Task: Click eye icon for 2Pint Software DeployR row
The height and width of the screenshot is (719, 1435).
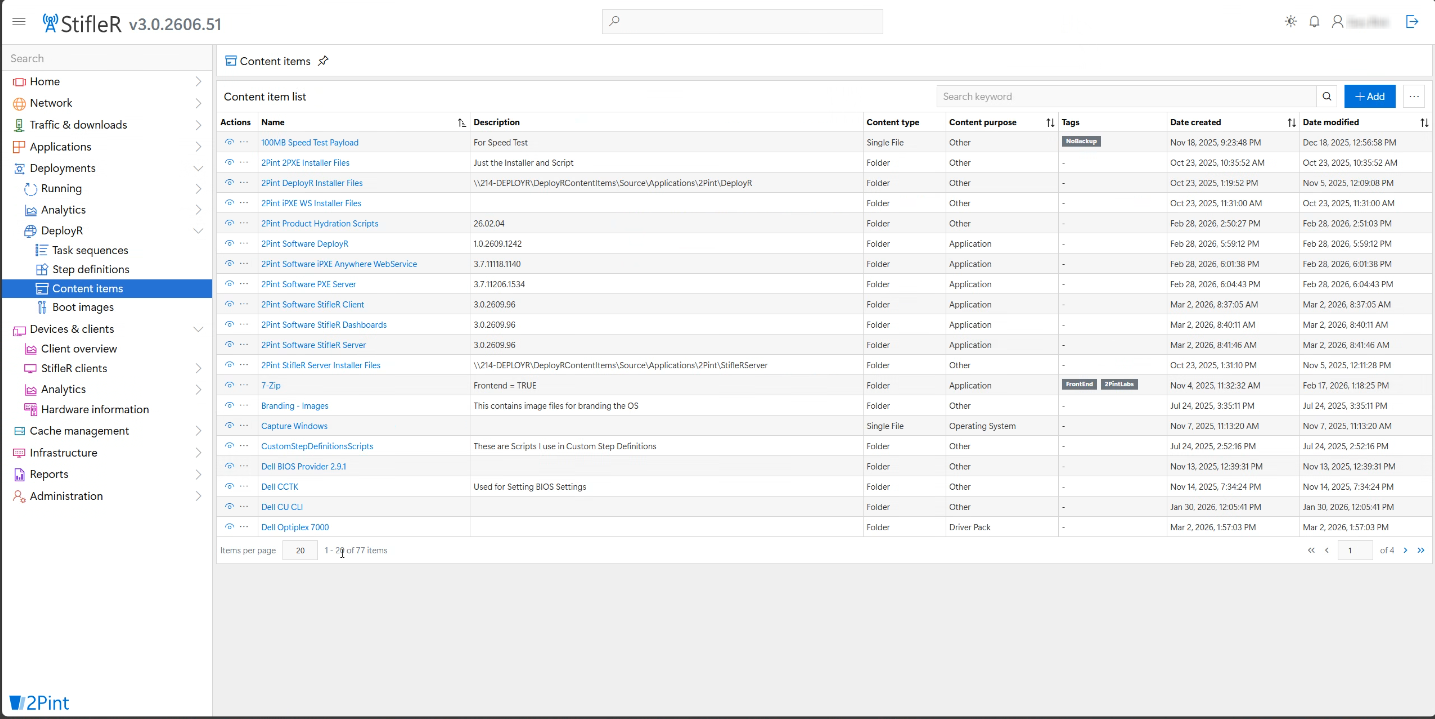Action: [x=229, y=243]
